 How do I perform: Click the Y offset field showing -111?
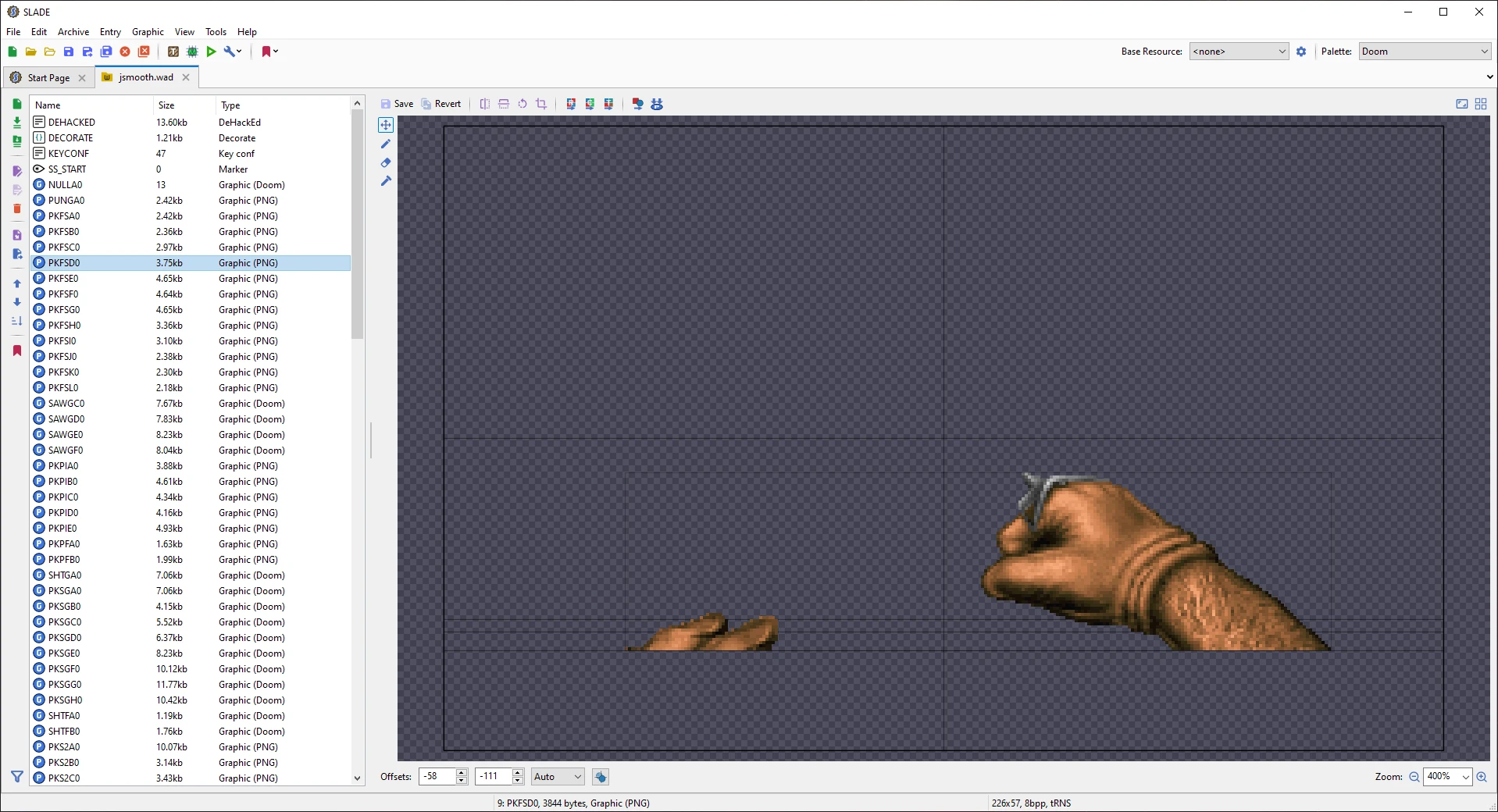coord(493,777)
